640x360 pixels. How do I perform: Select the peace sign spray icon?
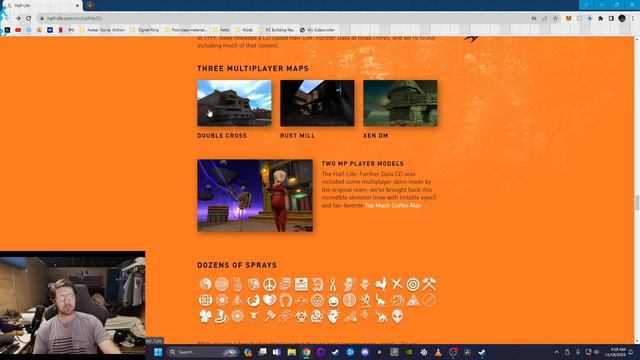(x=269, y=284)
